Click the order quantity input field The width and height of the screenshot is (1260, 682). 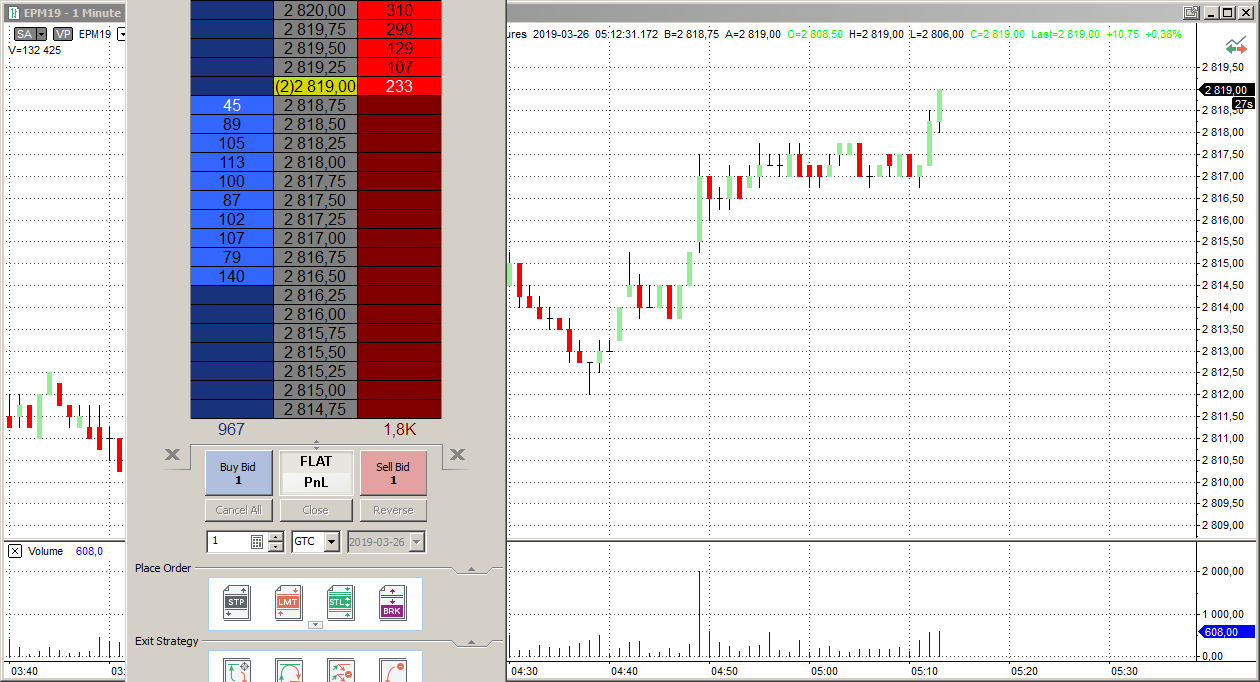[x=228, y=542]
